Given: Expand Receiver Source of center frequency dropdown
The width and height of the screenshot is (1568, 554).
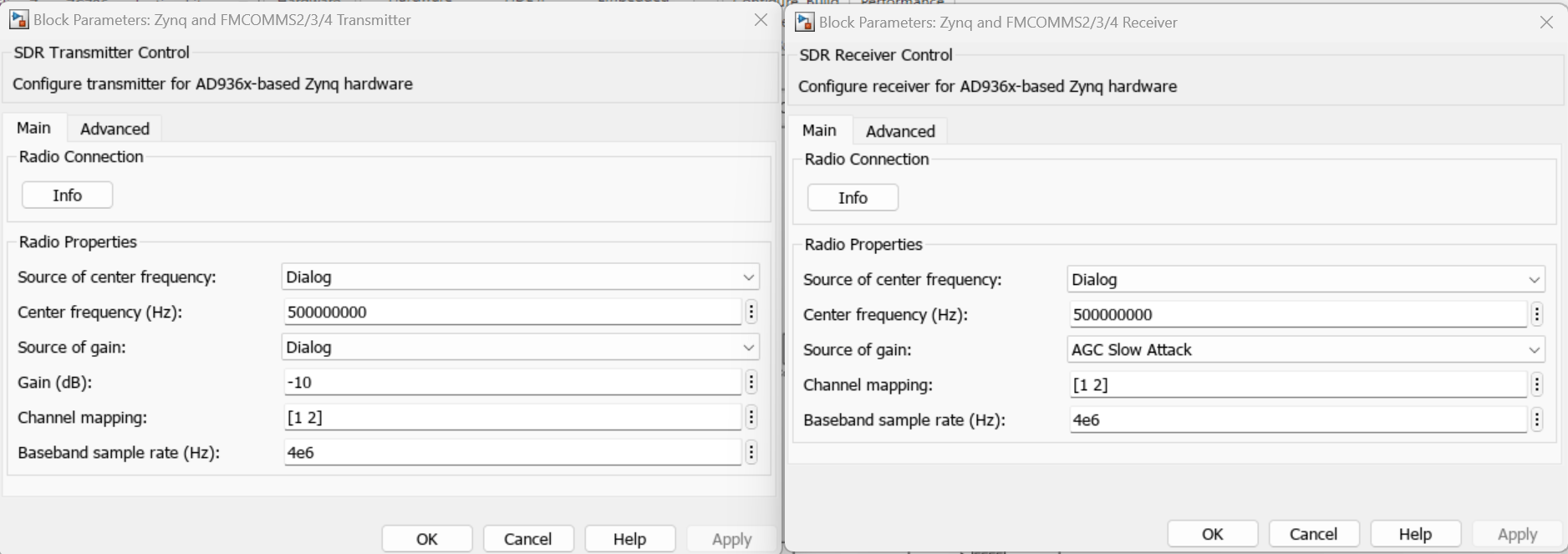Looking at the screenshot, I should coord(1306,280).
